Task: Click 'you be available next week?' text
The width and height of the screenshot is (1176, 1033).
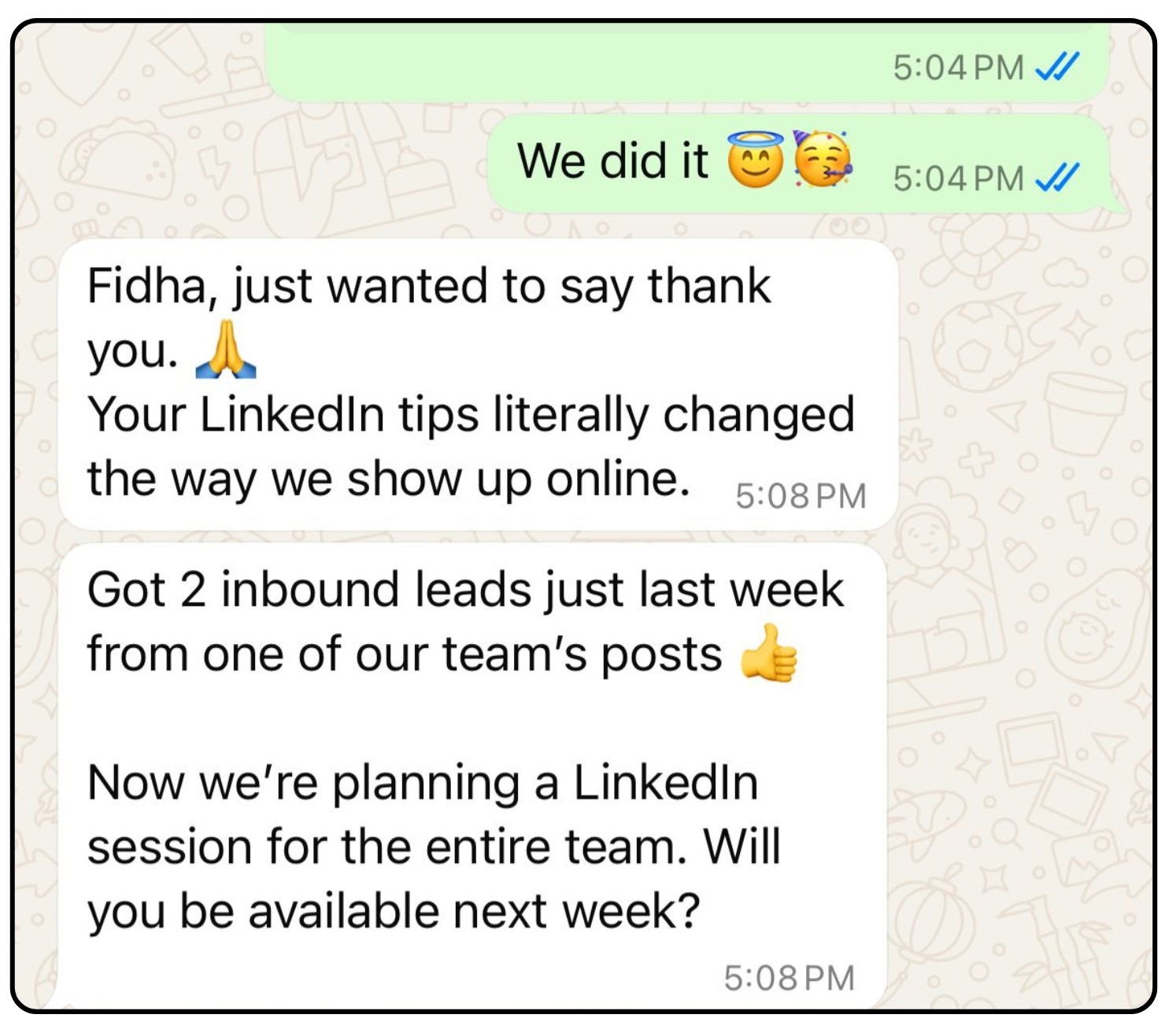Action: point(393,912)
